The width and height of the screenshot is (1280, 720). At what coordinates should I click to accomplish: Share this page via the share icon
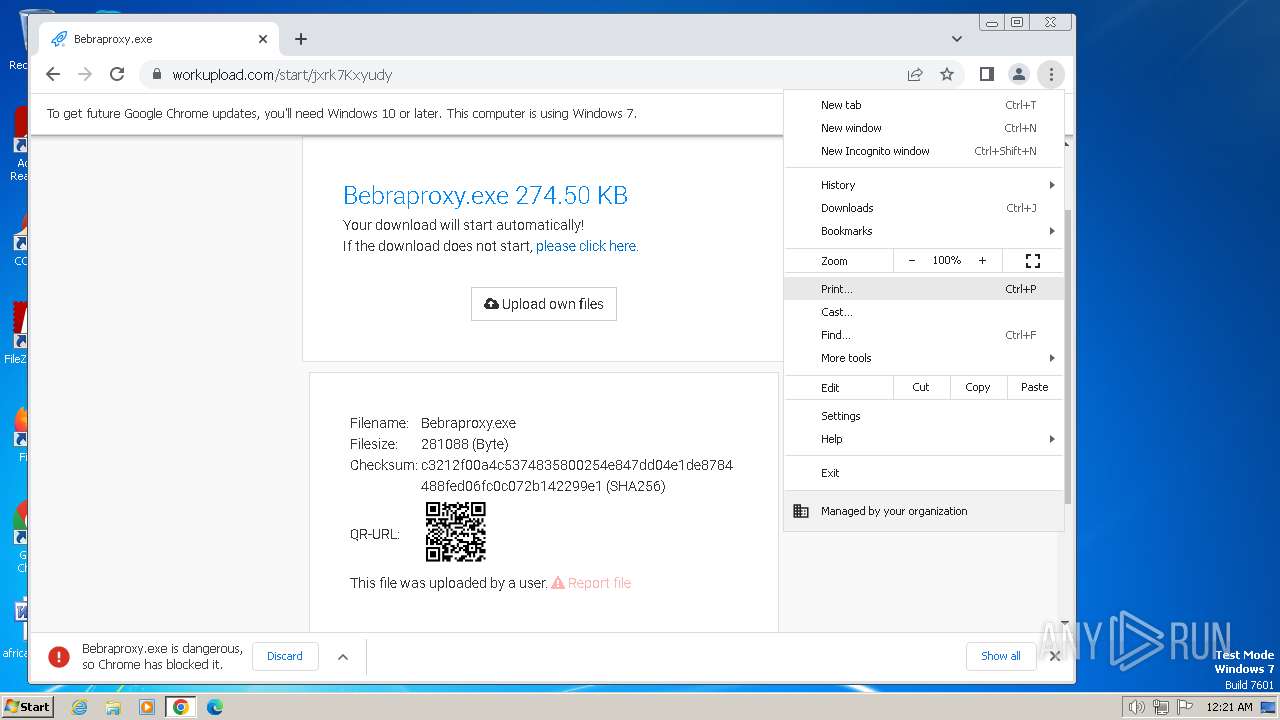(x=915, y=74)
